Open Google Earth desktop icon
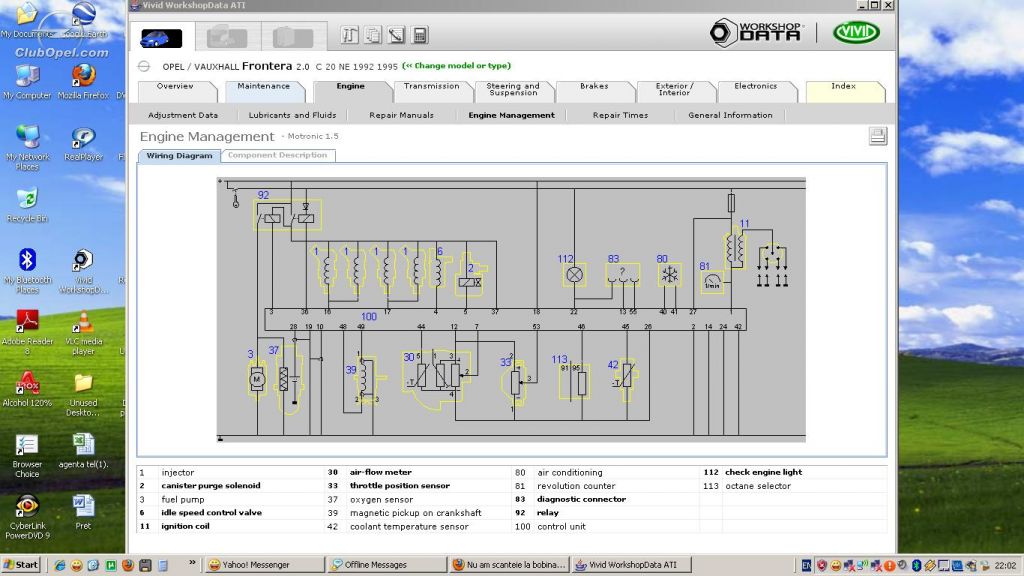Screen dimensions: 1024x576 tap(84, 20)
